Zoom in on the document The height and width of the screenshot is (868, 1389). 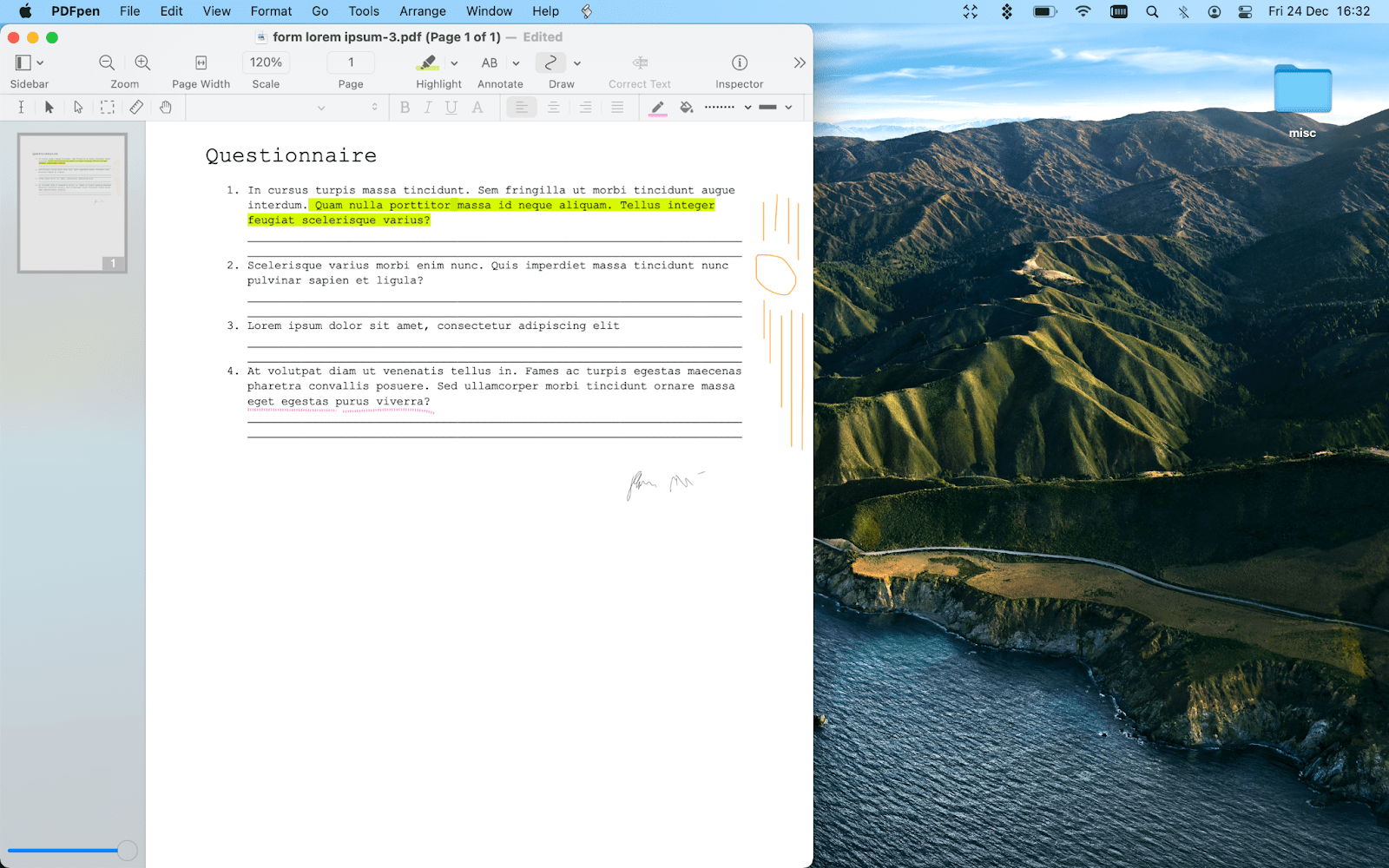[142, 62]
